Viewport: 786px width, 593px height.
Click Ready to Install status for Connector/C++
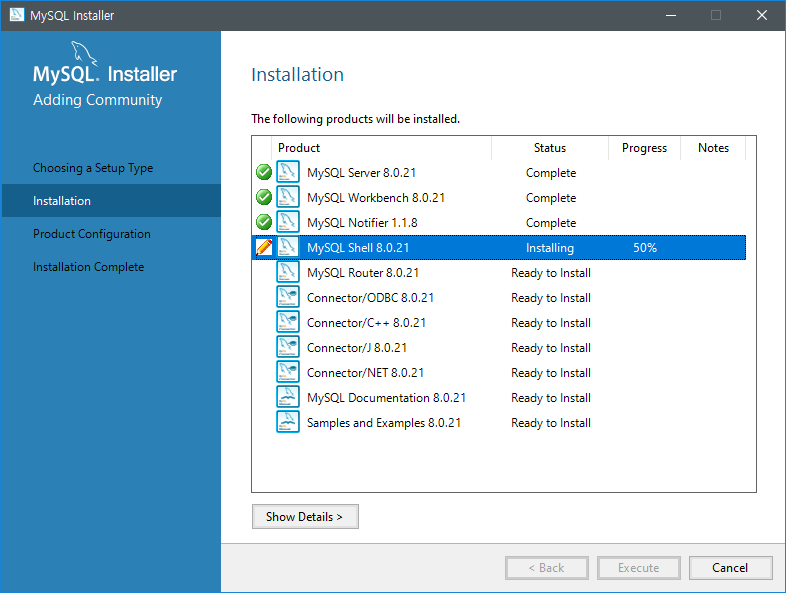click(x=551, y=323)
